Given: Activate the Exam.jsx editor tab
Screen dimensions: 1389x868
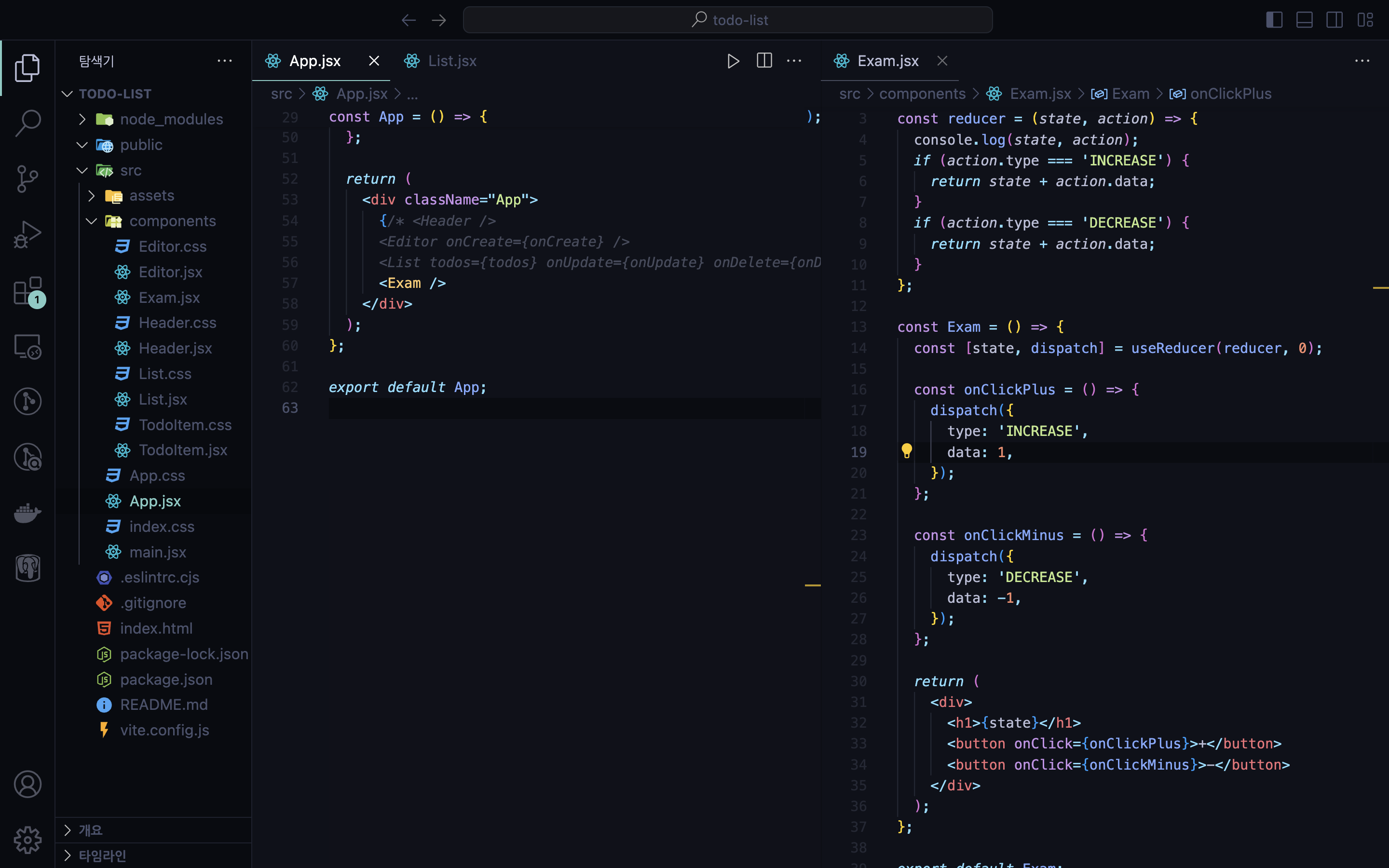Looking at the screenshot, I should tap(887, 61).
